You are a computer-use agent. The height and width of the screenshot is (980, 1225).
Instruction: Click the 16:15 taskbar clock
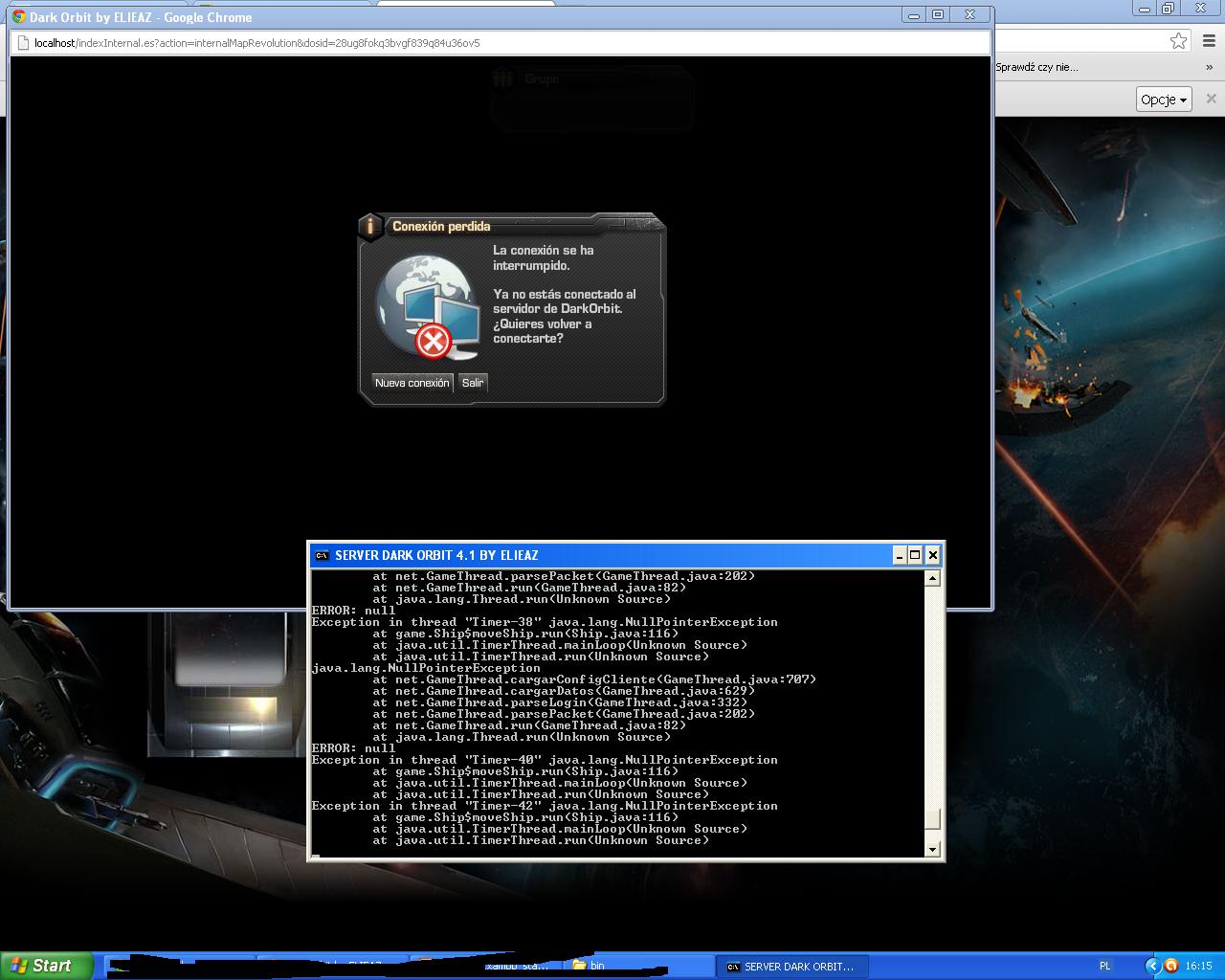pos(1198,967)
